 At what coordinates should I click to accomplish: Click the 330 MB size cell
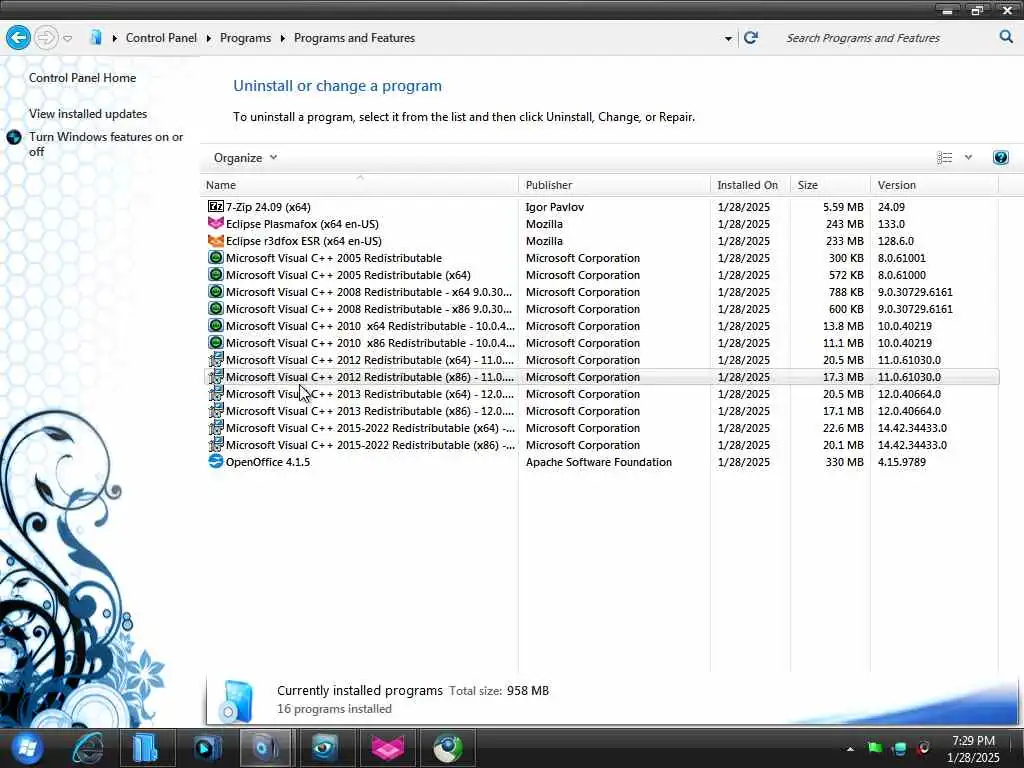click(x=844, y=462)
